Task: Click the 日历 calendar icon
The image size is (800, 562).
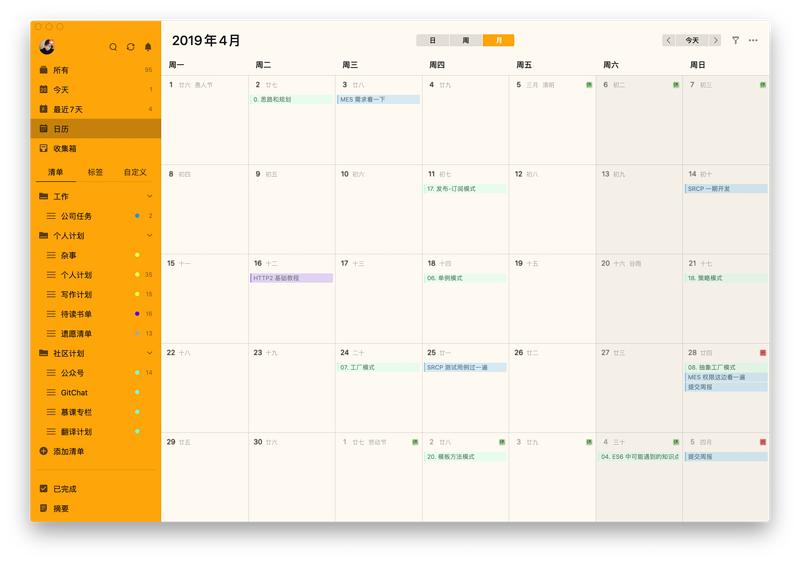Action: (43, 129)
